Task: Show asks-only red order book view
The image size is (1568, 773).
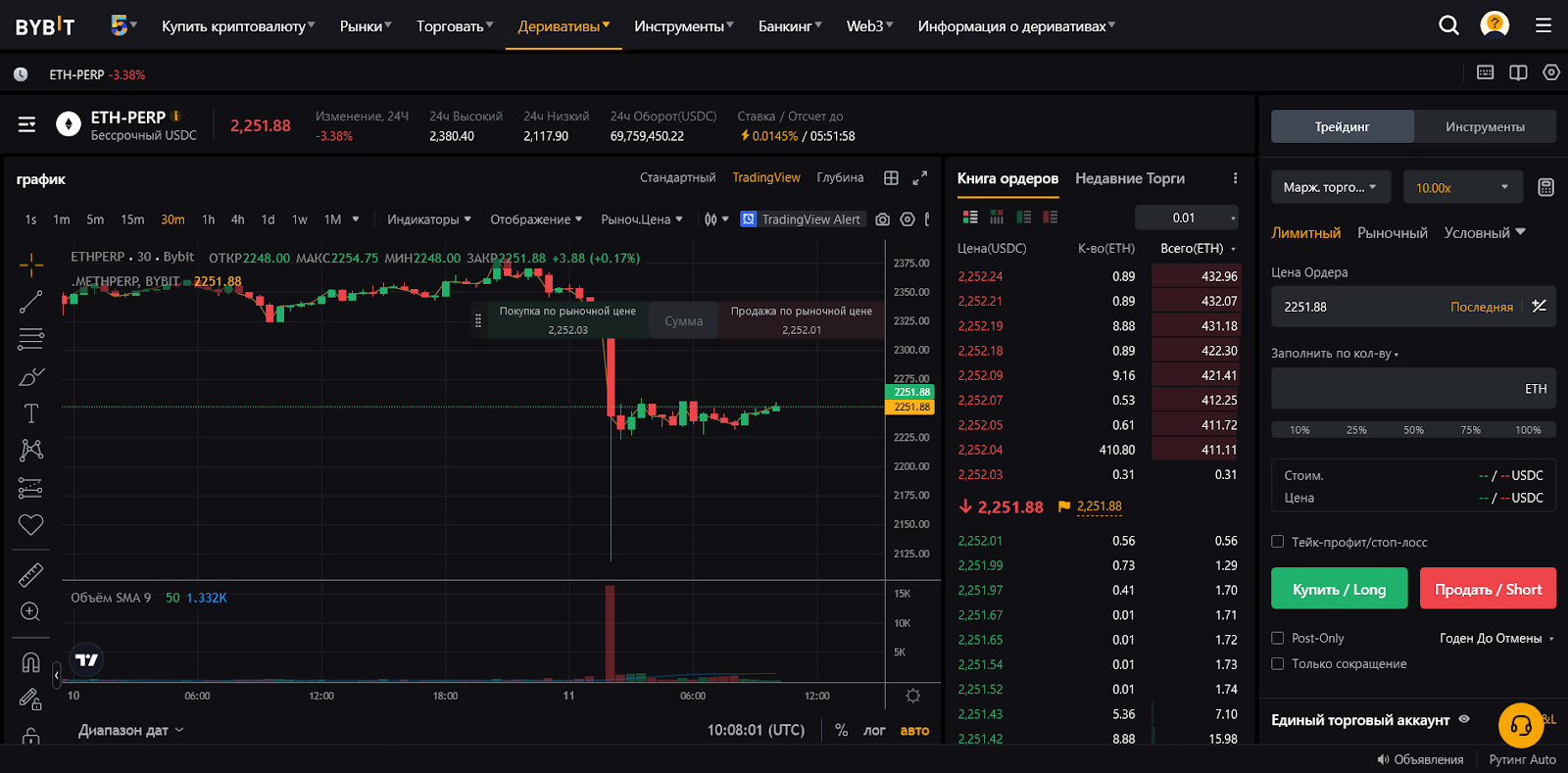Action: 1050,217
